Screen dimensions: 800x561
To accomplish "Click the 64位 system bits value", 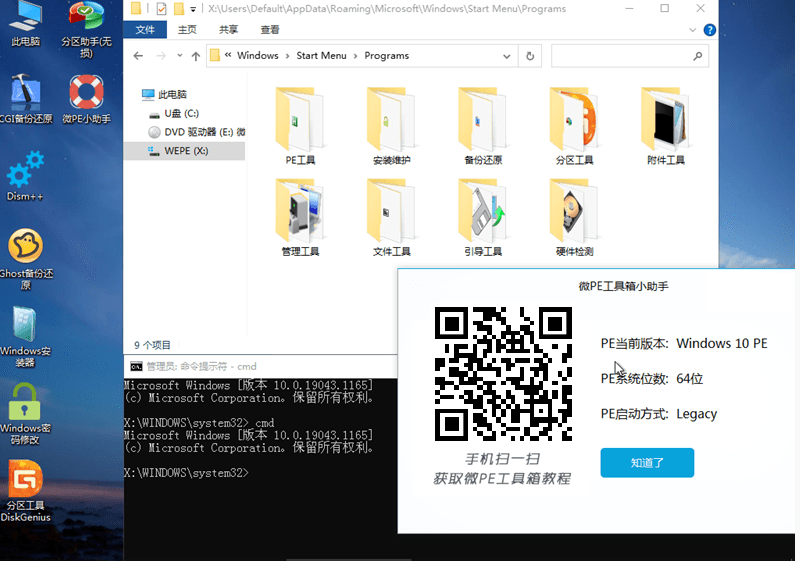I will [690, 378].
